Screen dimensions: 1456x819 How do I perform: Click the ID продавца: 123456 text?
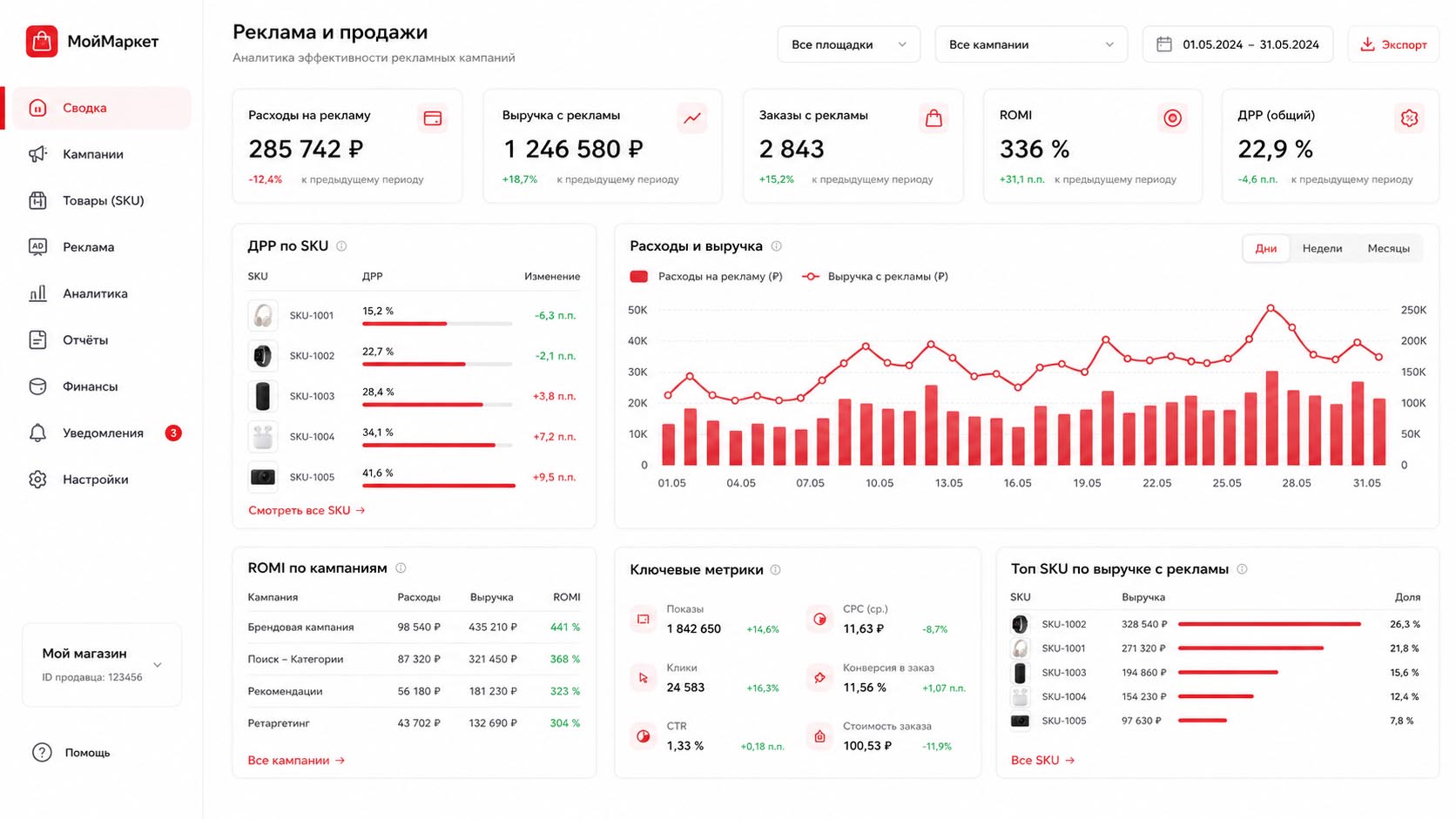(x=92, y=678)
